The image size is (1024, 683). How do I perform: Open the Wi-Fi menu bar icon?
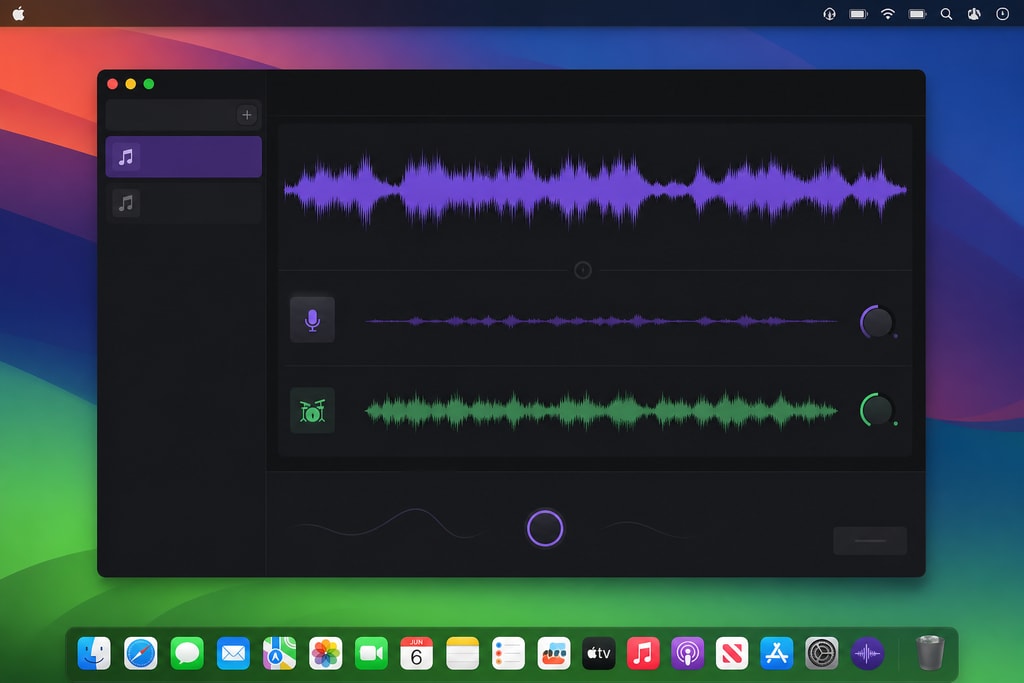888,14
